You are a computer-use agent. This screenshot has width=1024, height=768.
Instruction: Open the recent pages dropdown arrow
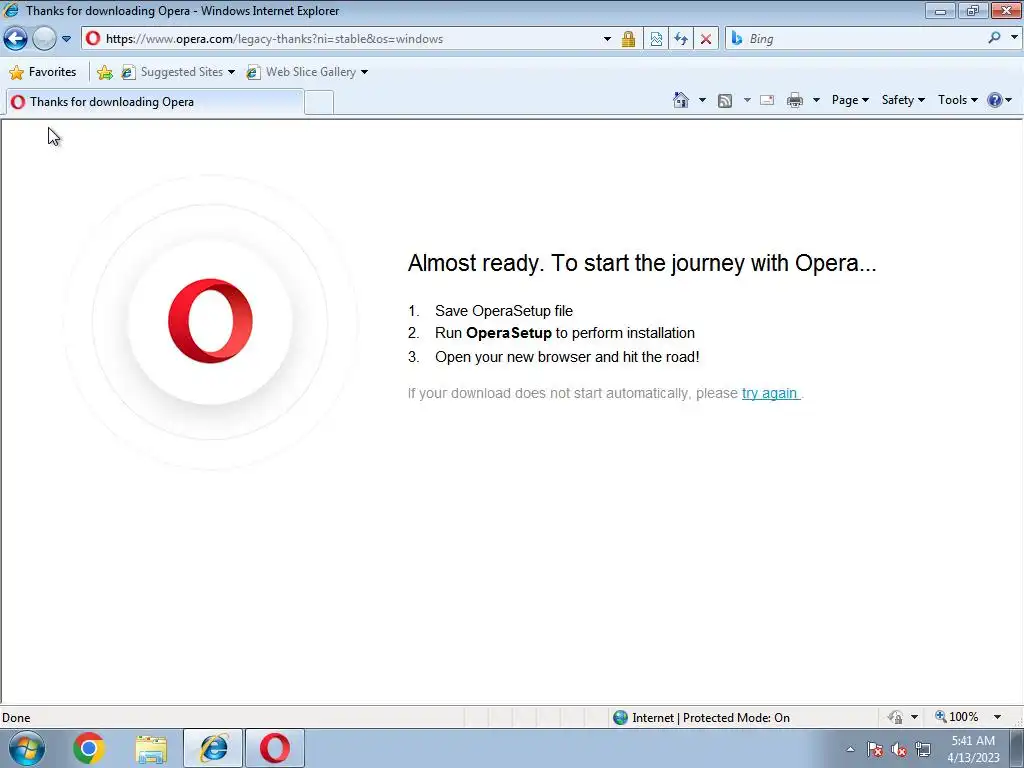click(x=66, y=39)
